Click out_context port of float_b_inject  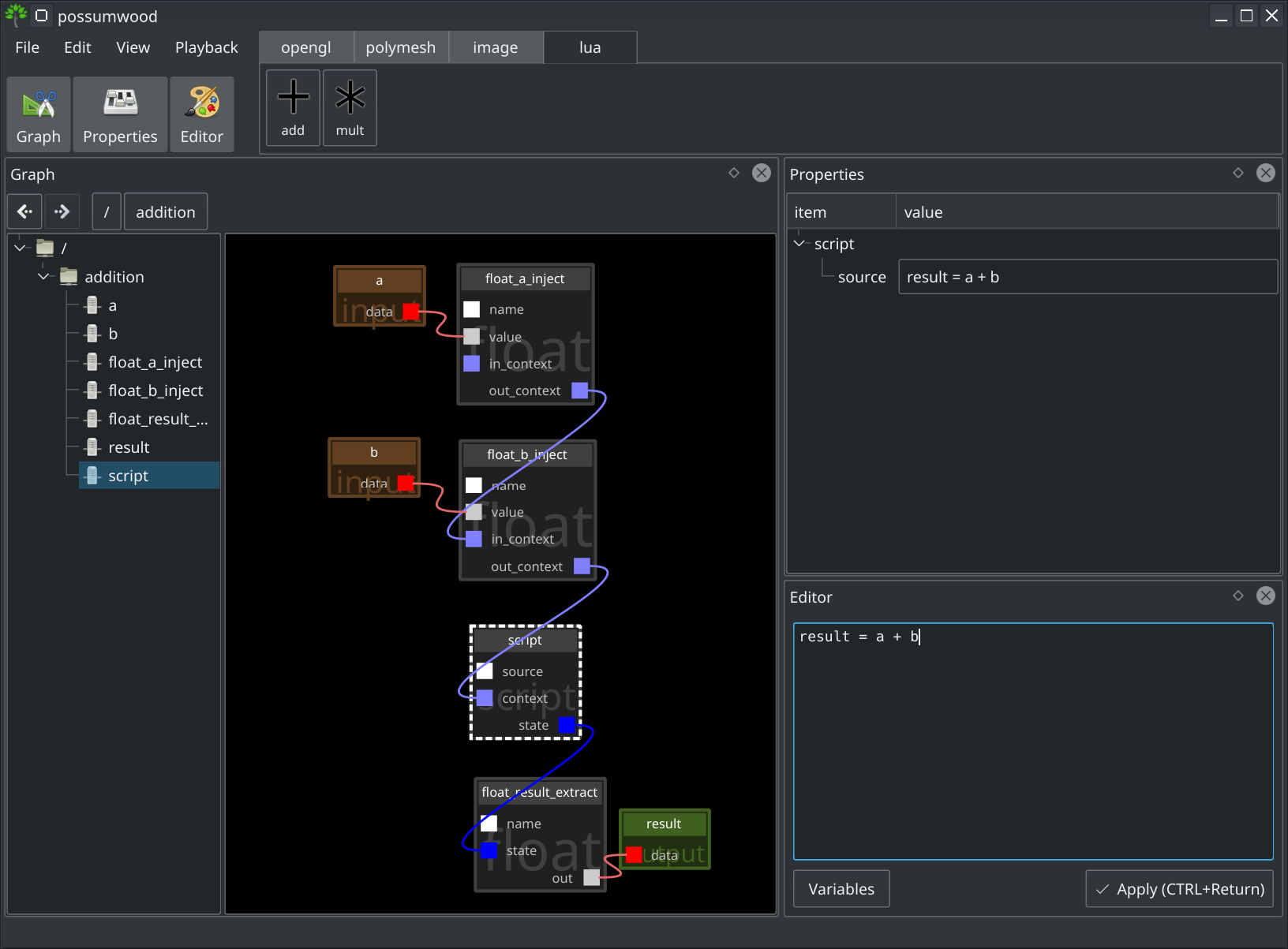click(582, 566)
